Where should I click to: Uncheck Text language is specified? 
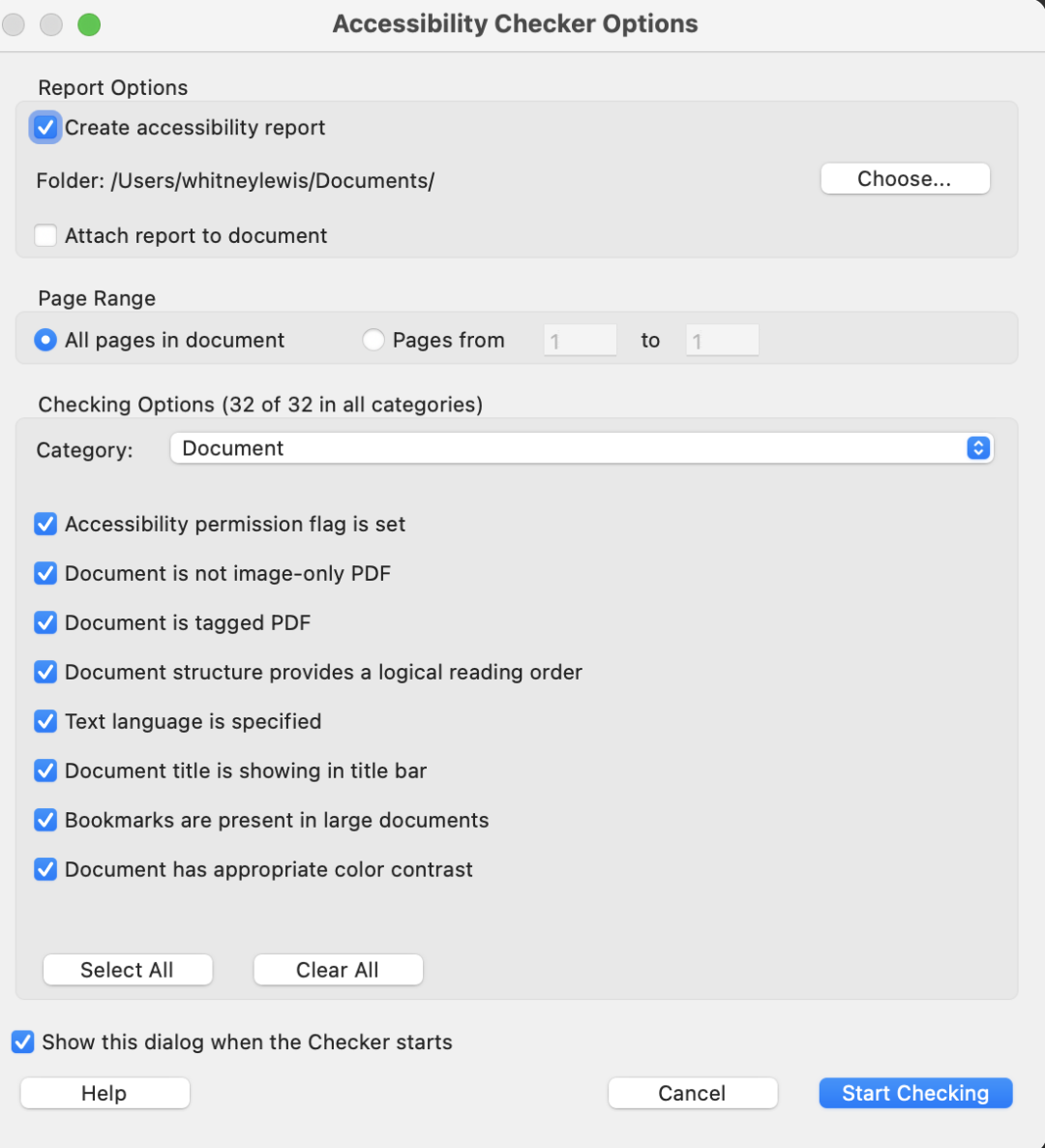pos(45,721)
